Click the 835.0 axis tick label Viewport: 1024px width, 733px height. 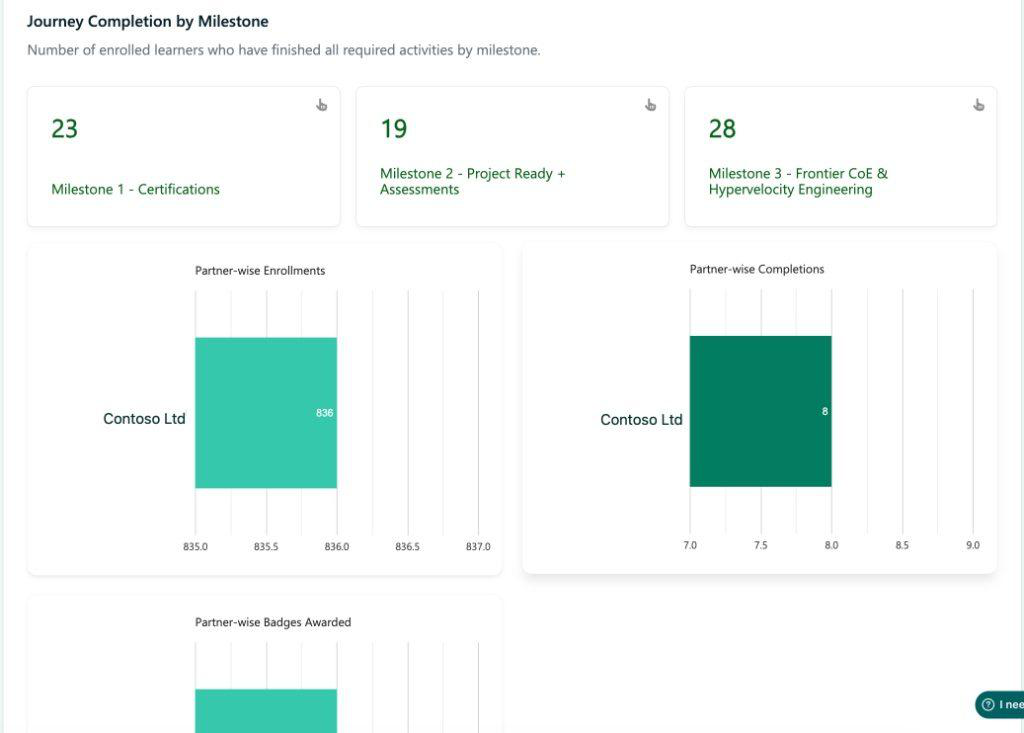pyautogui.click(x=195, y=547)
